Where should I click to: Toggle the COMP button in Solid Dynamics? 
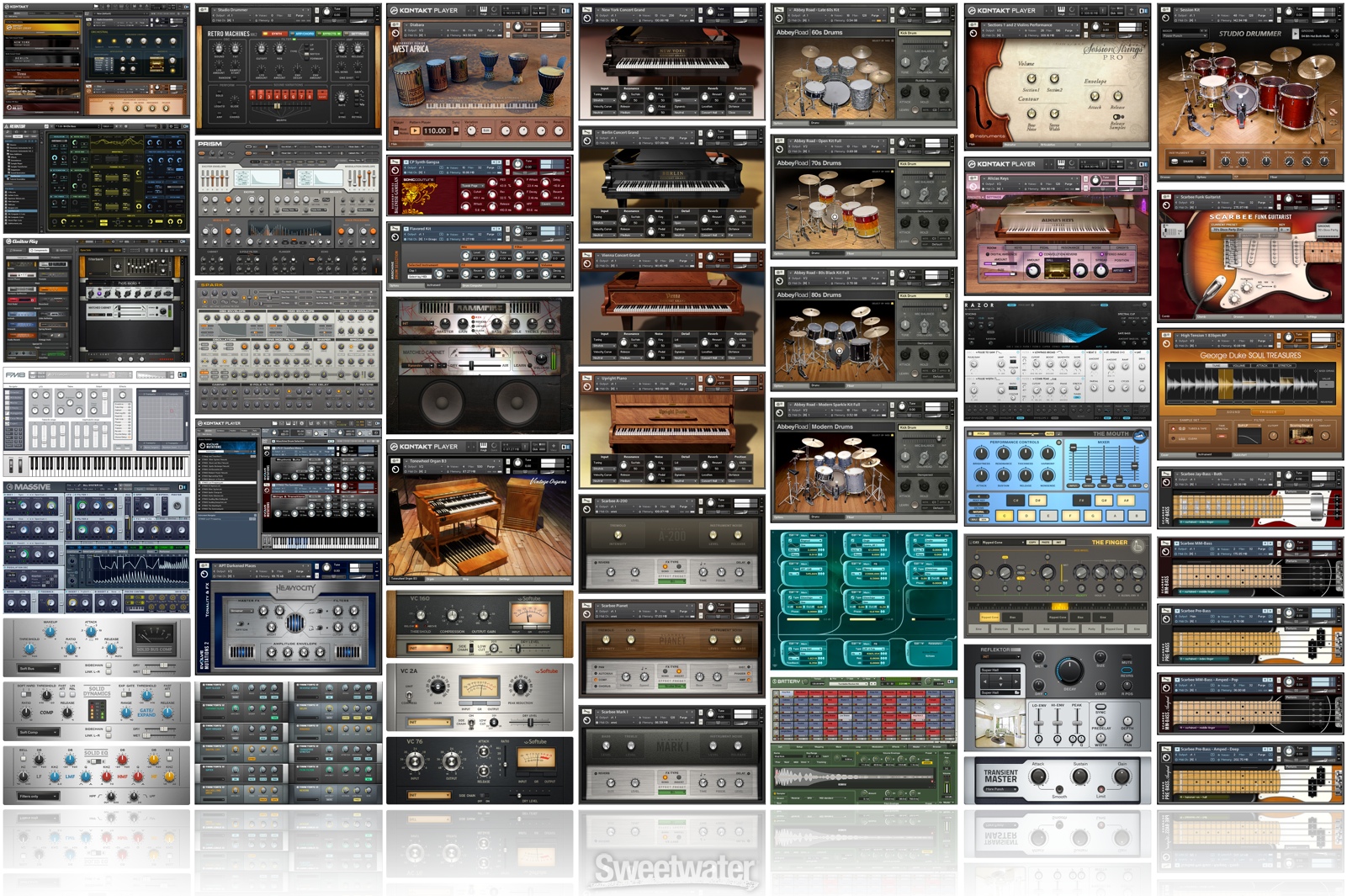click(x=46, y=713)
